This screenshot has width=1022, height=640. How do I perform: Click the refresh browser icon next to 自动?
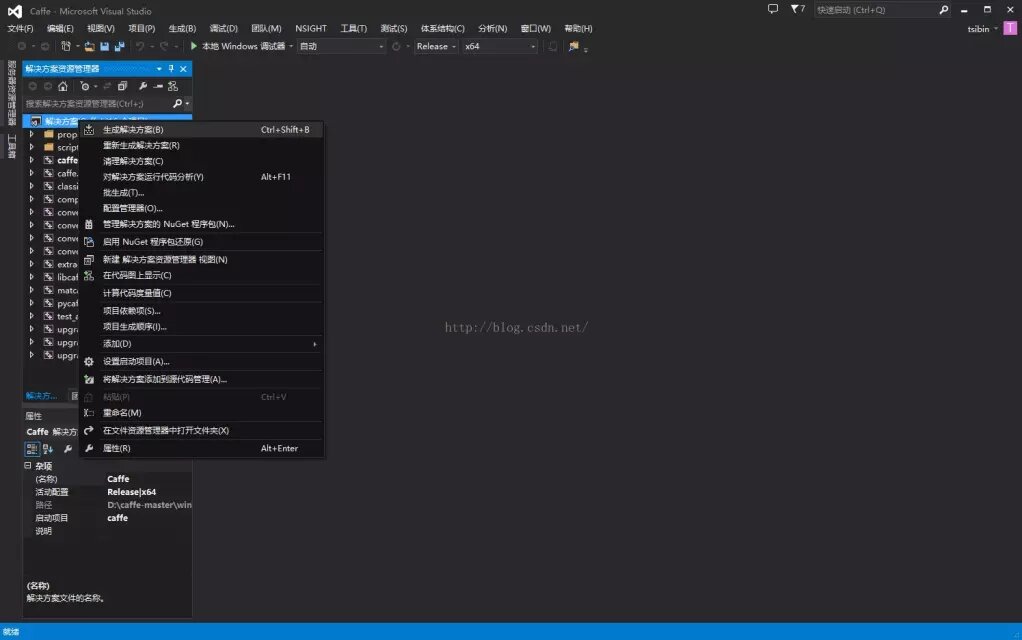[x=396, y=46]
